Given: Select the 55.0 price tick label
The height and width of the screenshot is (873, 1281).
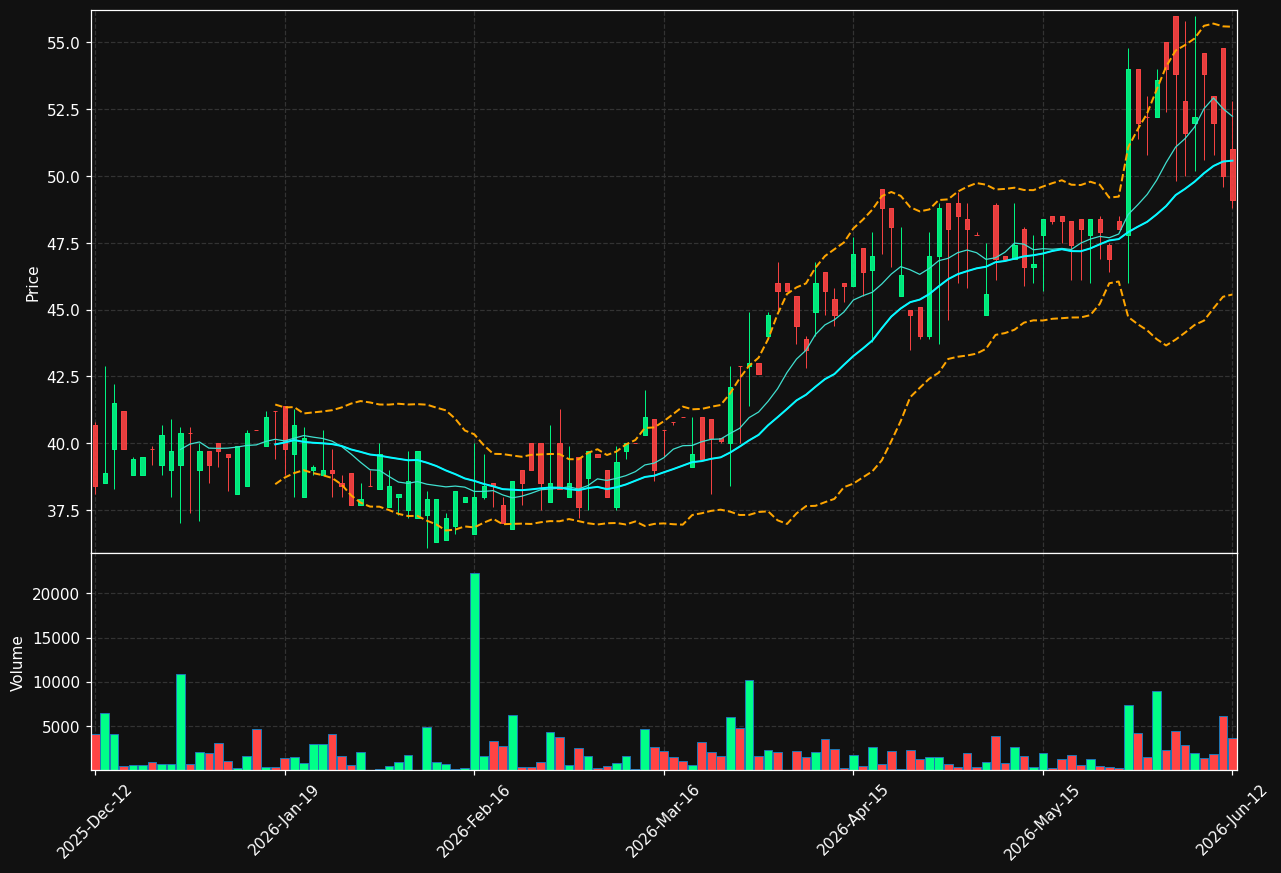Looking at the screenshot, I should coord(64,43).
